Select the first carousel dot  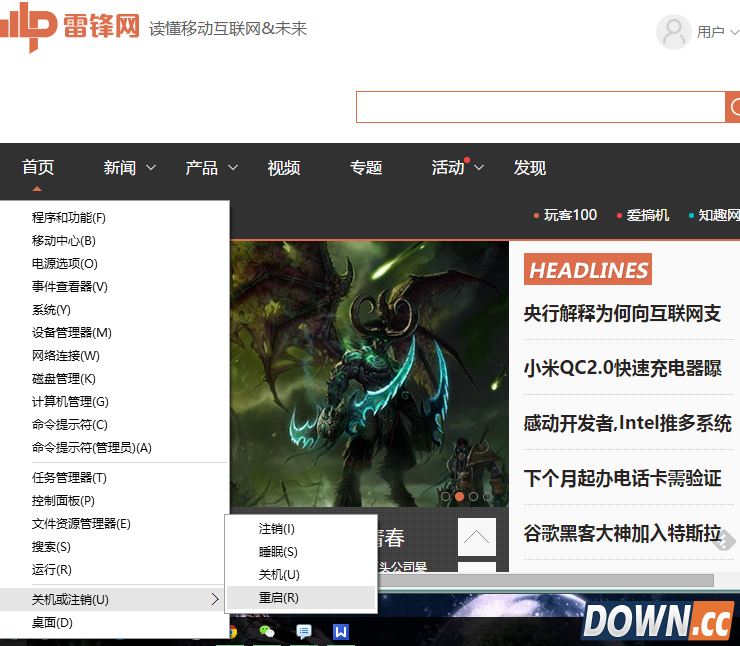pyautogui.click(x=445, y=496)
